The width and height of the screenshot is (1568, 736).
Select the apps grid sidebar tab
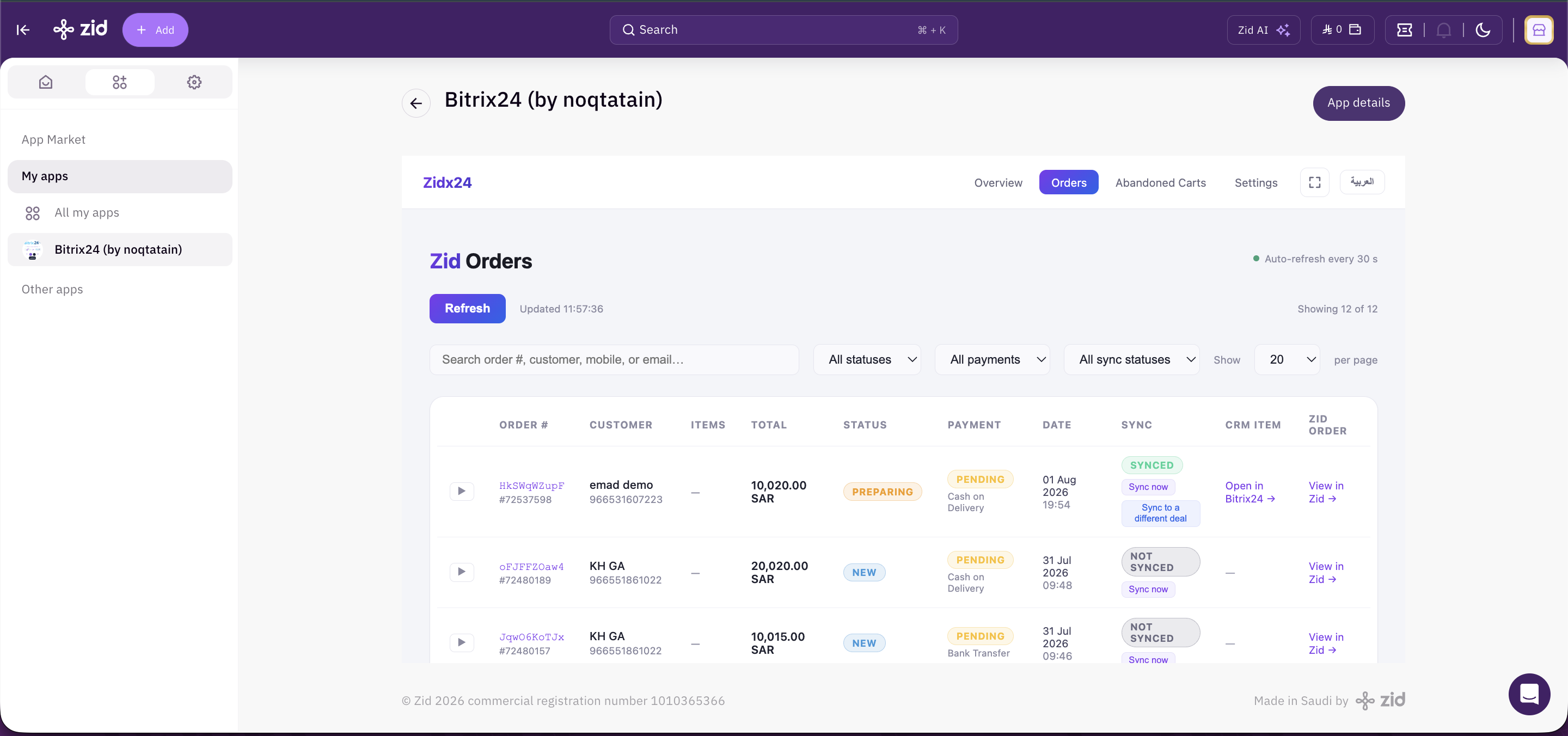(119, 82)
